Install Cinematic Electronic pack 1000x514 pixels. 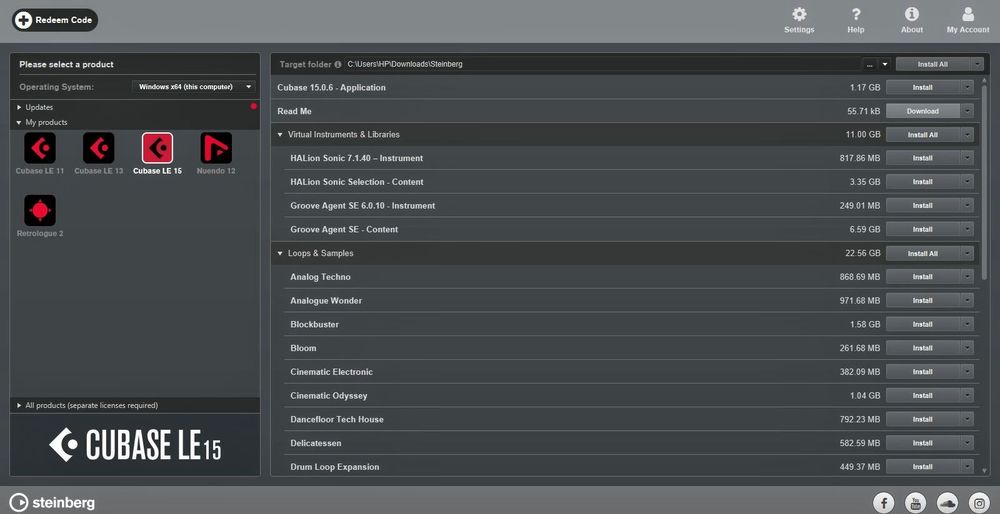[923, 372]
